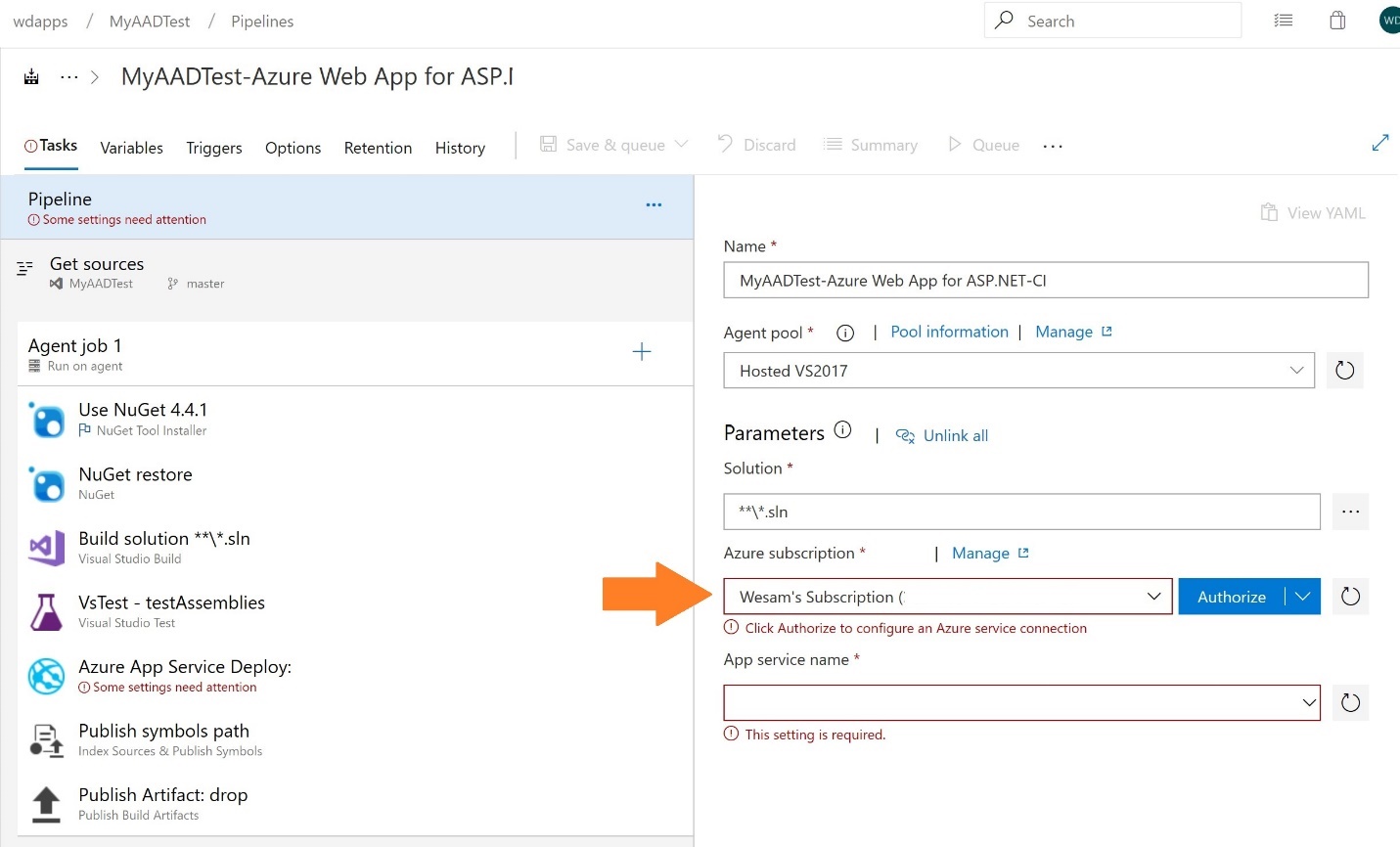The width and height of the screenshot is (1400, 847).
Task: Add a task to Agent job 1
Action: click(642, 352)
